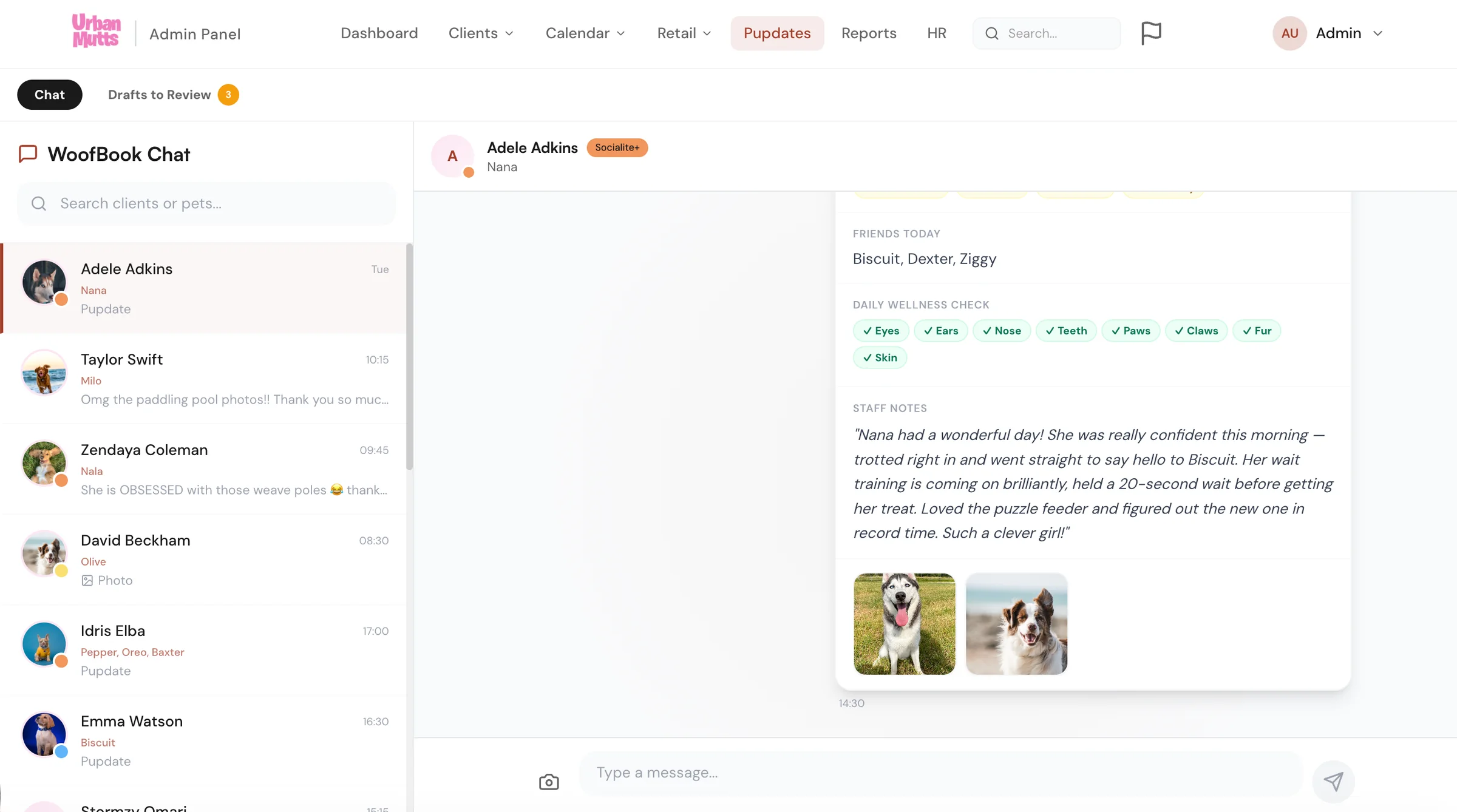Click the camera icon to attach photo
Image resolution: width=1457 pixels, height=812 pixels.
tap(549, 782)
